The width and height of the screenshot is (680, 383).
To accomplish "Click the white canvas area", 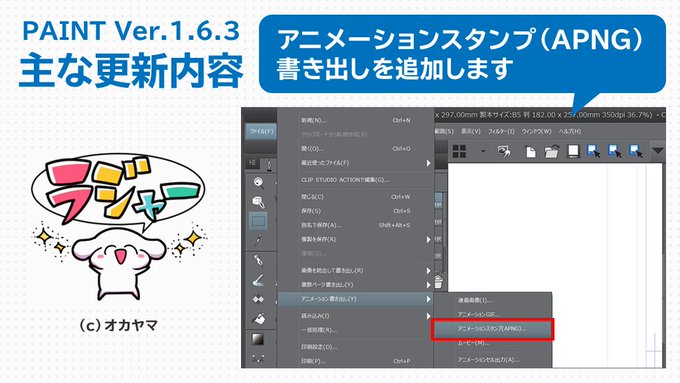I will pos(555,228).
